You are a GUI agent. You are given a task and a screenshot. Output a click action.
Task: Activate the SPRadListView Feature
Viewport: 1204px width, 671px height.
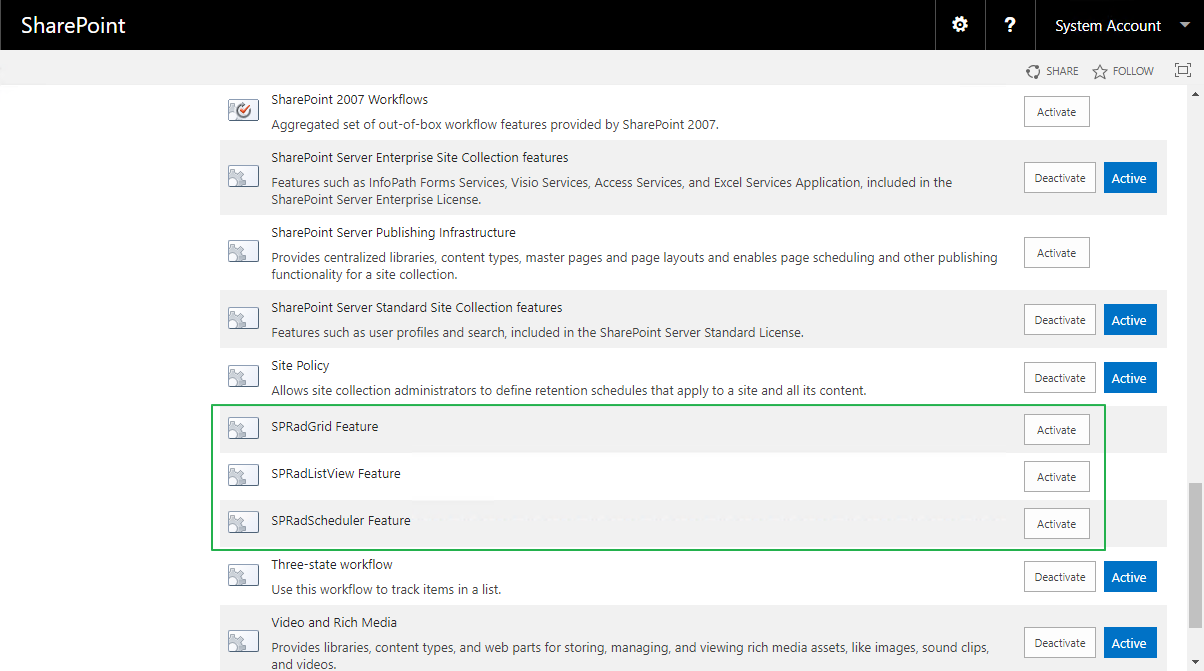coord(1056,477)
